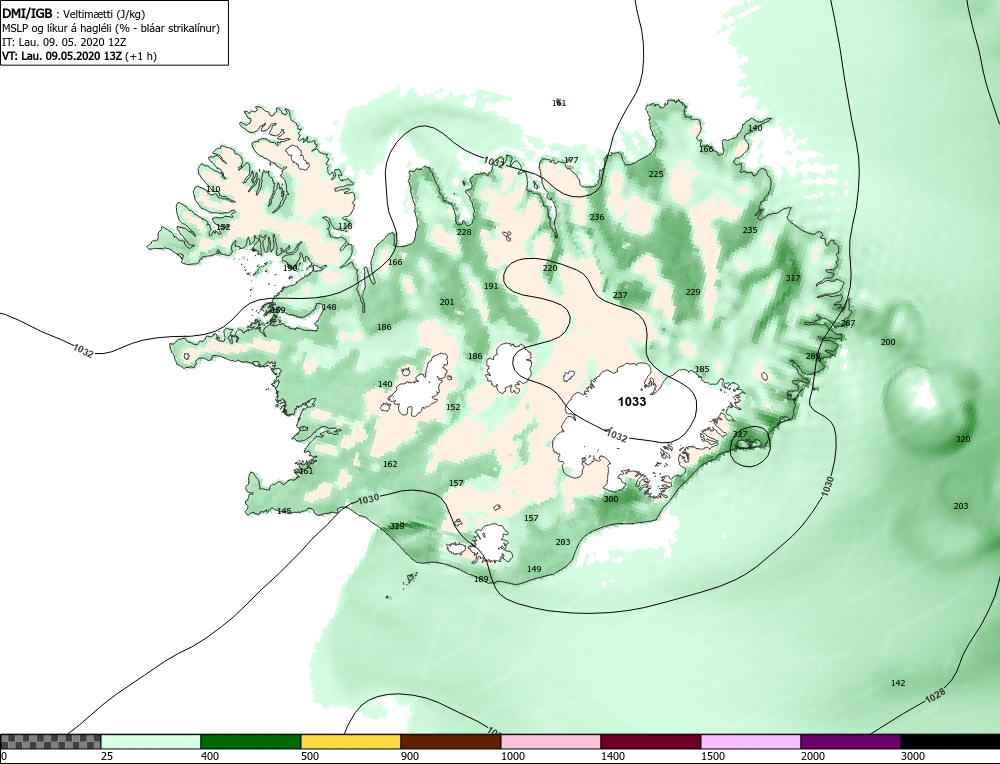Click the 162 map value

390,464
